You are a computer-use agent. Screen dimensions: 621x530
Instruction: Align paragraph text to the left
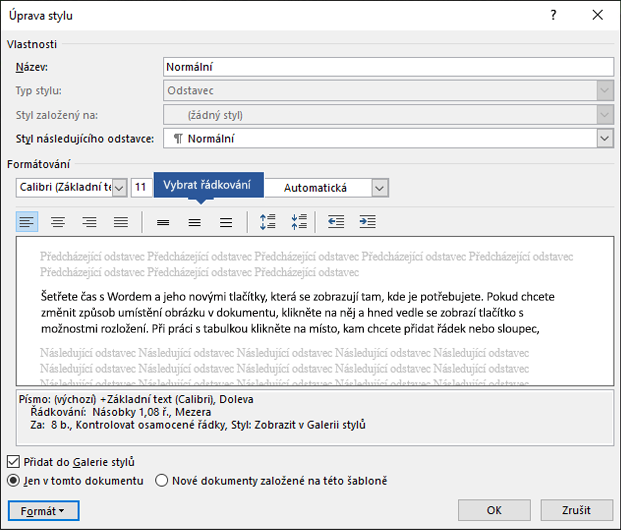27,221
